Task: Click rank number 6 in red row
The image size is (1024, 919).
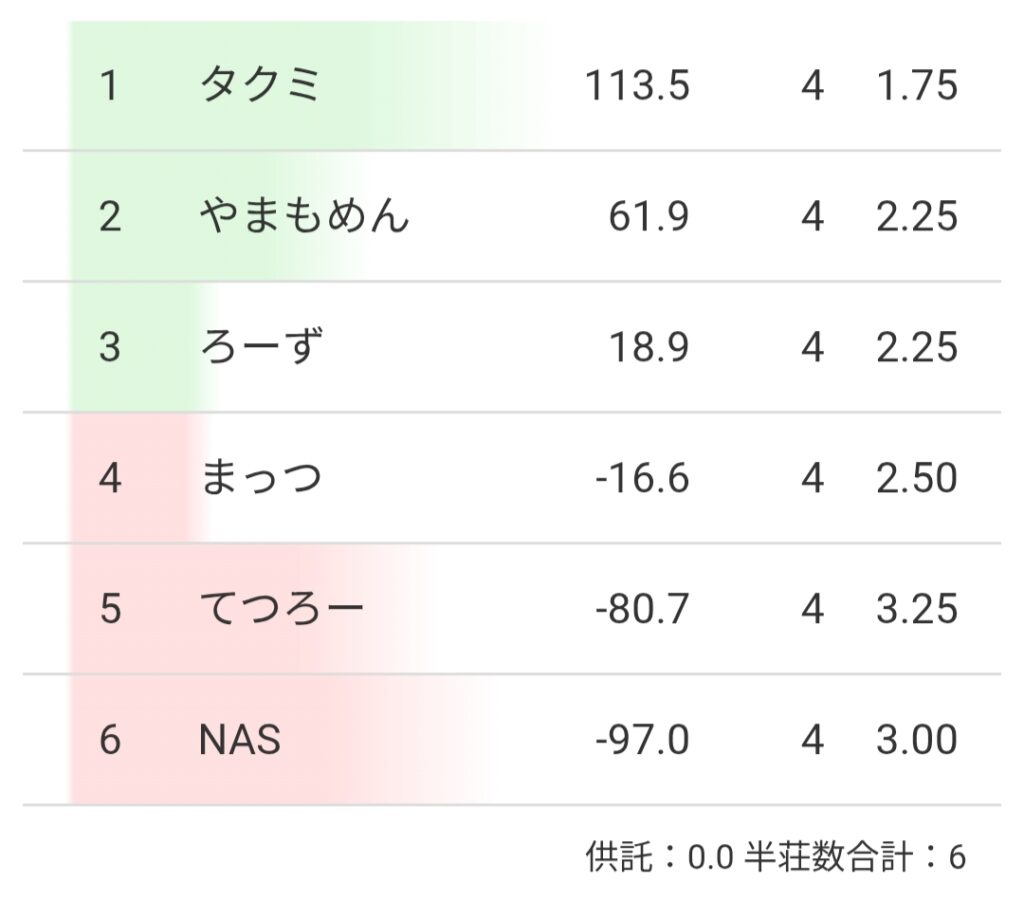Action: 110,740
